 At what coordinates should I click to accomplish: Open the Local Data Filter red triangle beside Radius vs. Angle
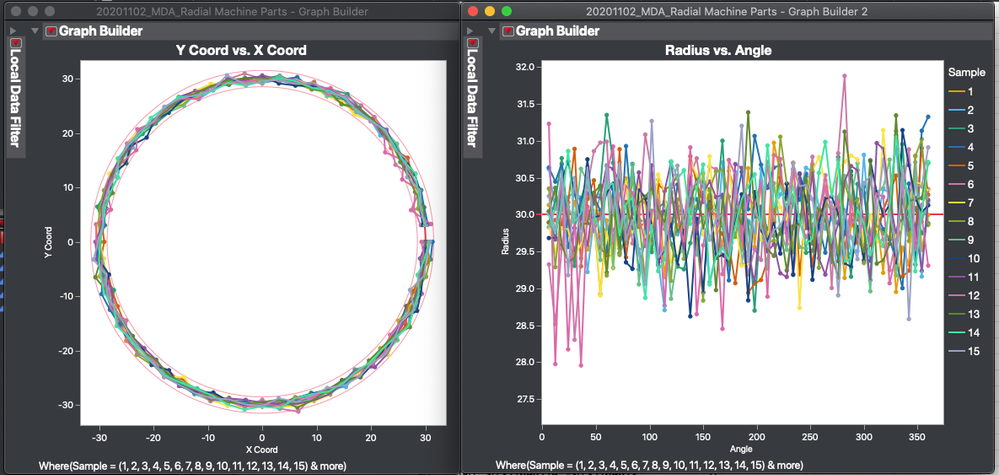point(472,43)
